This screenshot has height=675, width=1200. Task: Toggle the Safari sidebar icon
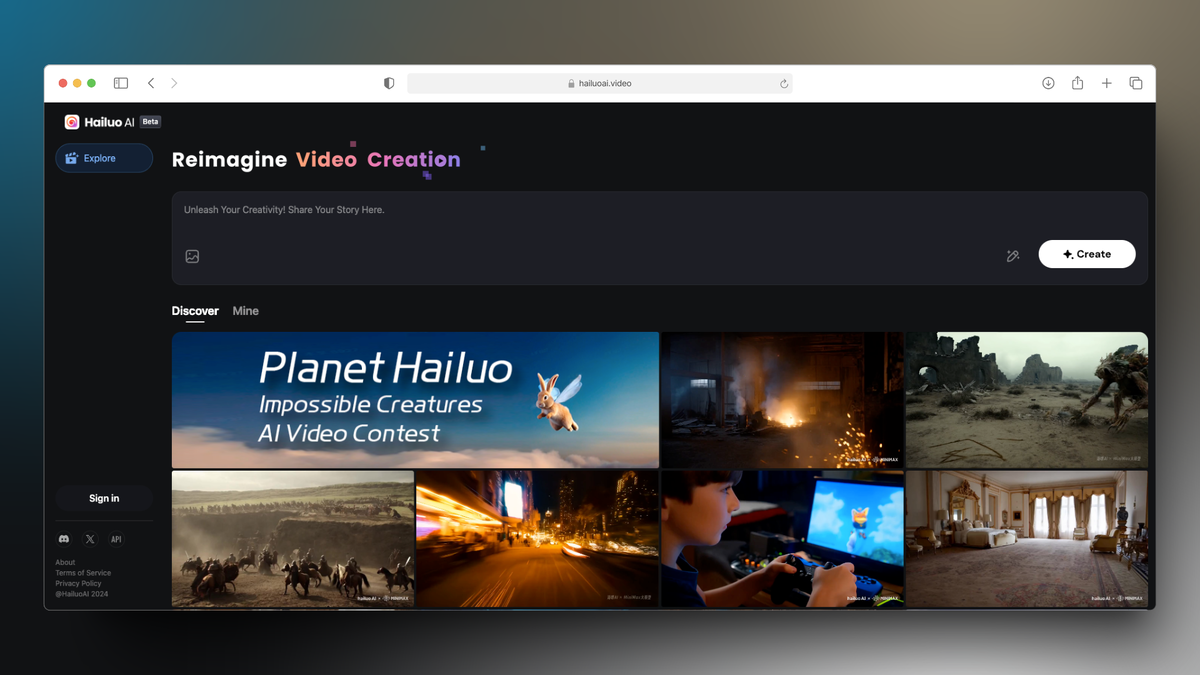(121, 83)
